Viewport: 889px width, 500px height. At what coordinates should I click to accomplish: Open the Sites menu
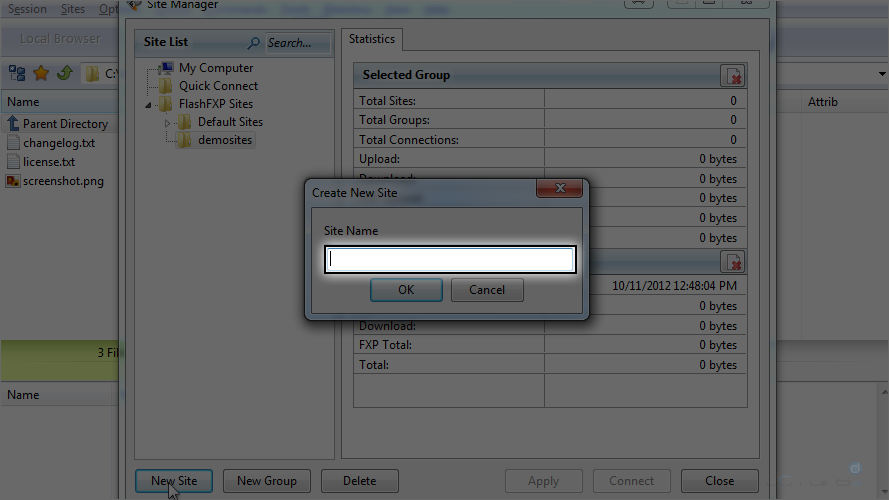point(73,9)
